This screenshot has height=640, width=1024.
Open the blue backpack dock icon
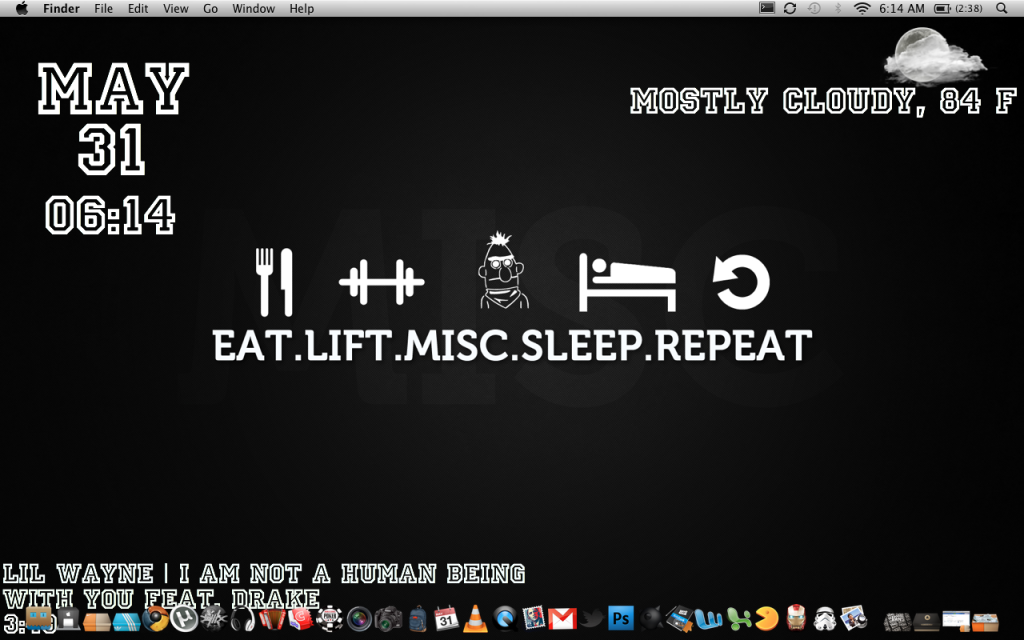coord(417,618)
